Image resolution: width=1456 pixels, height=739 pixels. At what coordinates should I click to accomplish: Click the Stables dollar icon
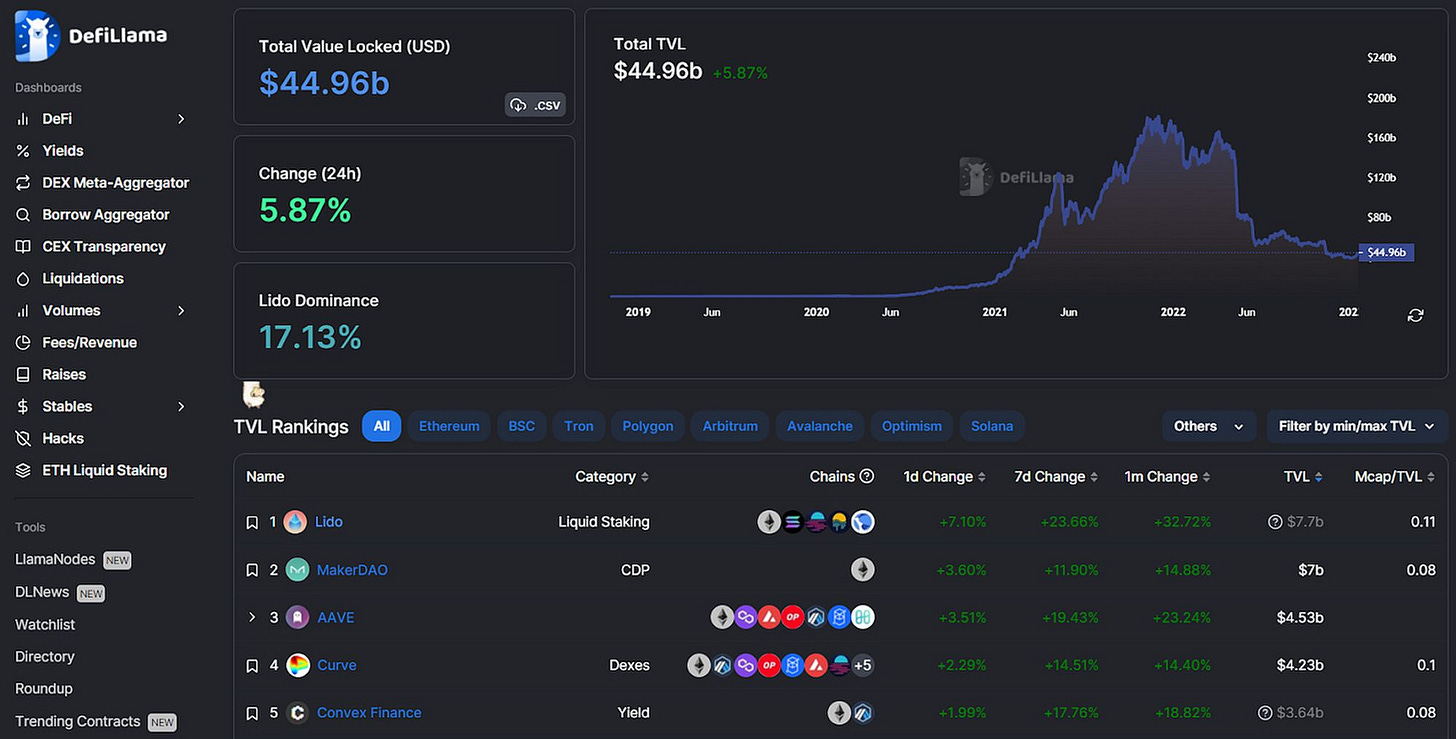[23, 407]
